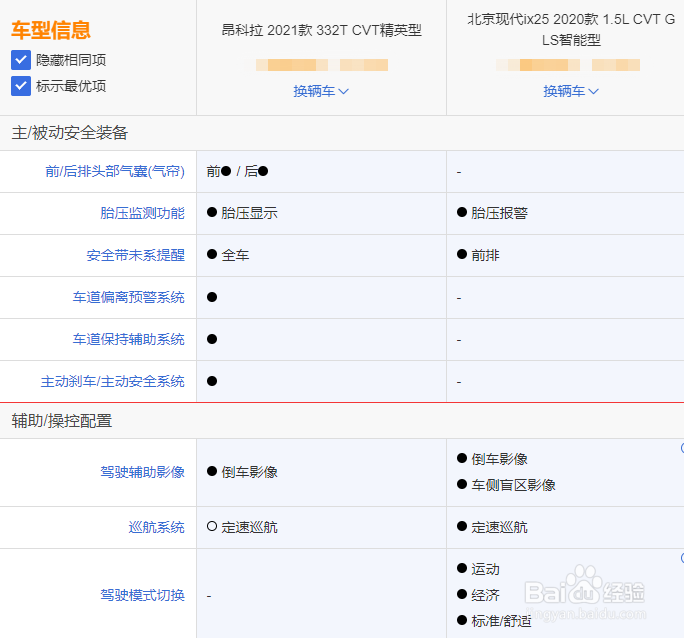Open 巡航系统 link
Viewport: 684px width, 638px height.
[x=157, y=527]
